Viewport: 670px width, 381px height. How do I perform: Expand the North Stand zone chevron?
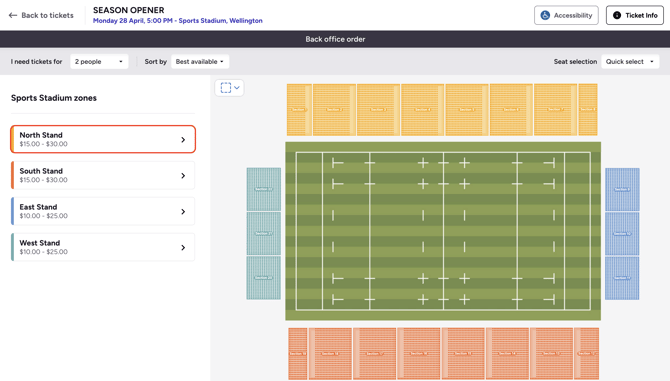(x=183, y=140)
